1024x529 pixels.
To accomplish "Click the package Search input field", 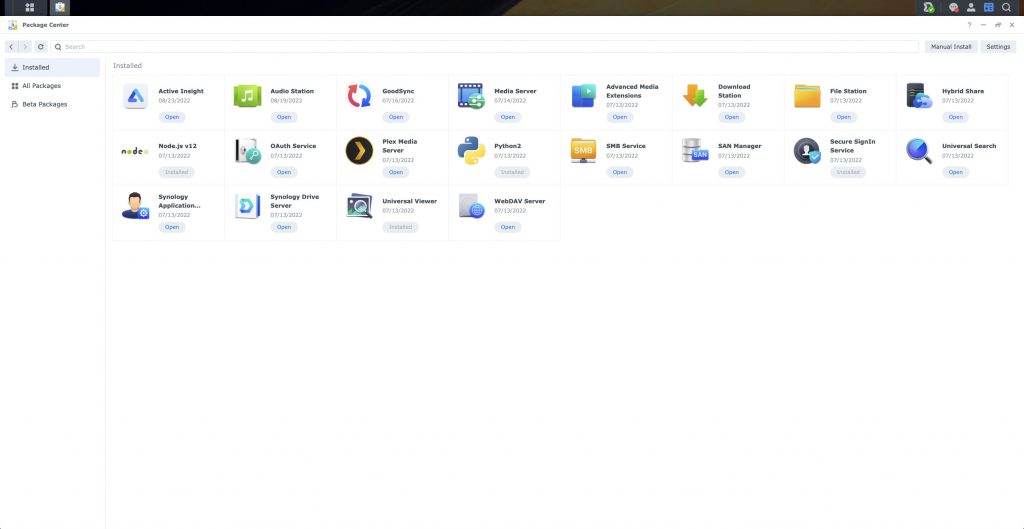I will (x=485, y=47).
